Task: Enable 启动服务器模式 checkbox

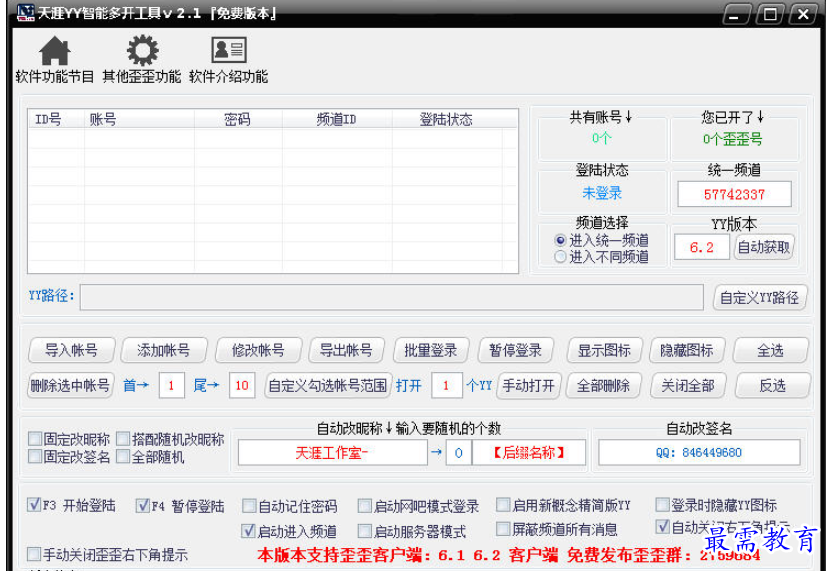Action: pos(365,530)
